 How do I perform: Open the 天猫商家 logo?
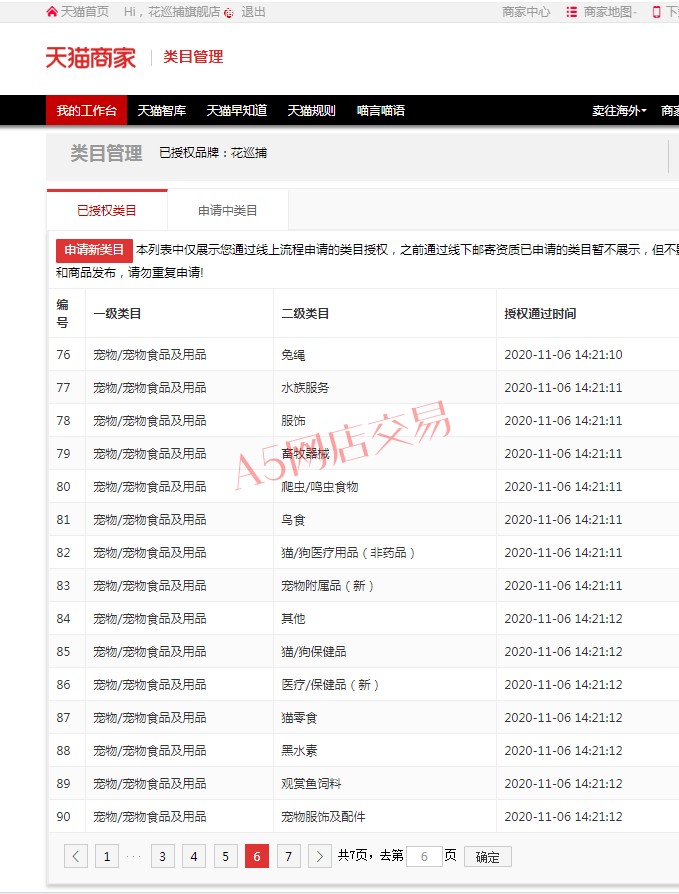click(91, 58)
